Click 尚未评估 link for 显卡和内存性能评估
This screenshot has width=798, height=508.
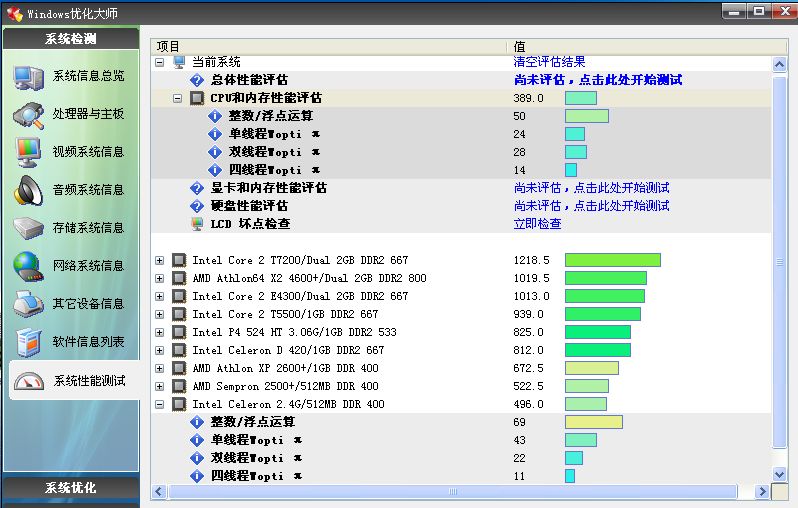591,188
